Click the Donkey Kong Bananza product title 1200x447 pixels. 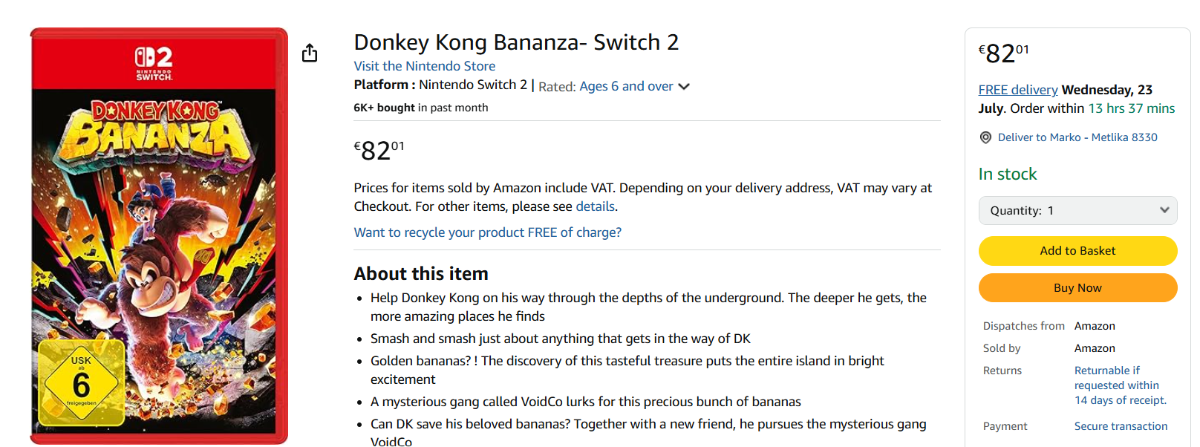tap(516, 42)
